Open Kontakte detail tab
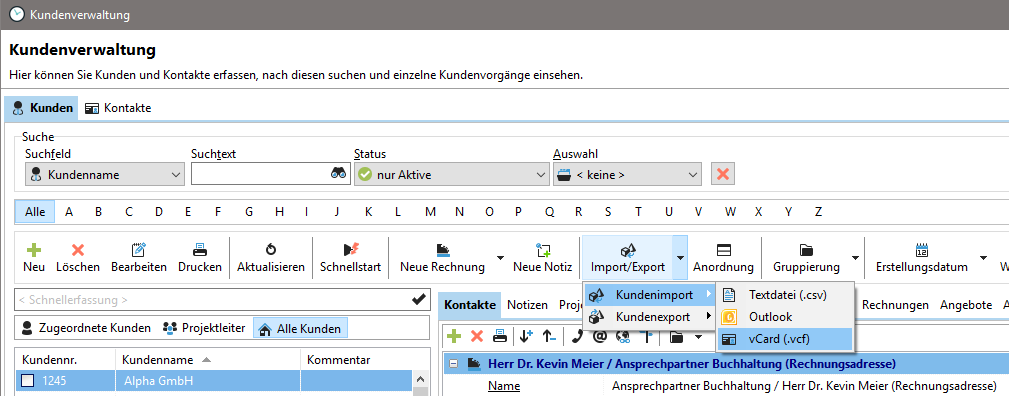The image size is (1009, 396). tap(470, 305)
